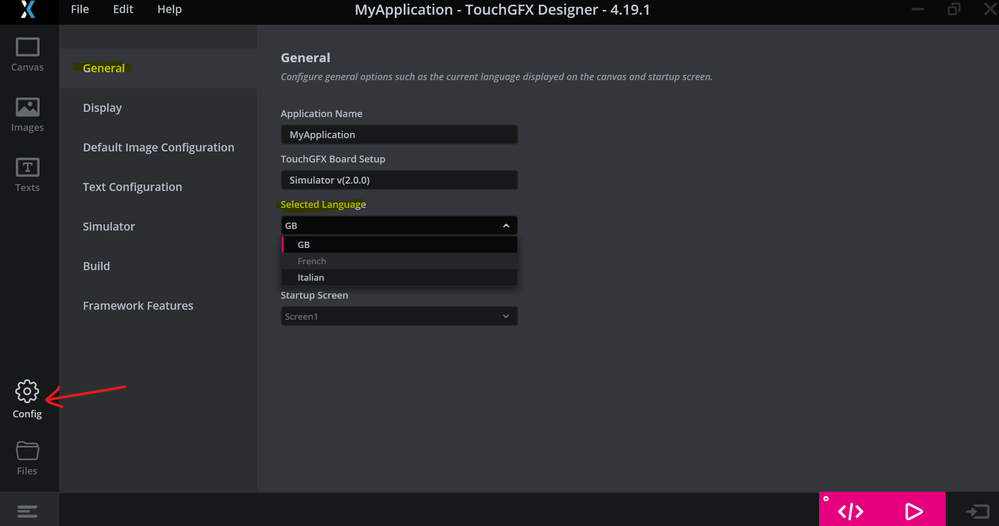This screenshot has width=999, height=526.
Task: Generate code with the </> button
Action: 851,511
